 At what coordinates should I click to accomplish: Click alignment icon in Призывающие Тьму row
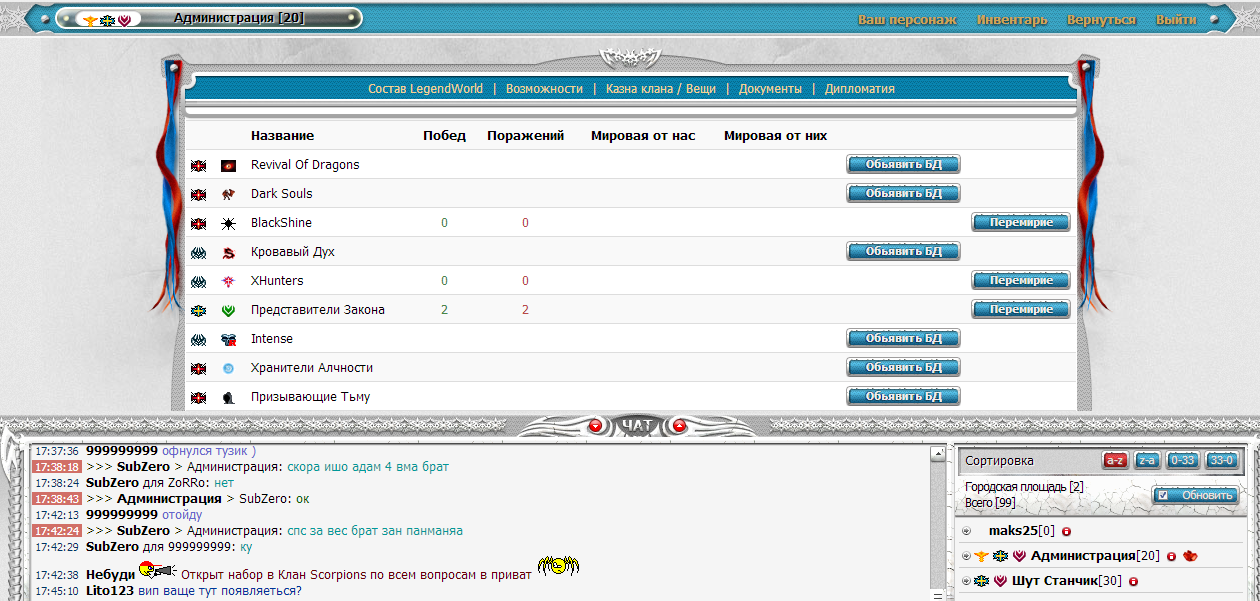coord(198,397)
